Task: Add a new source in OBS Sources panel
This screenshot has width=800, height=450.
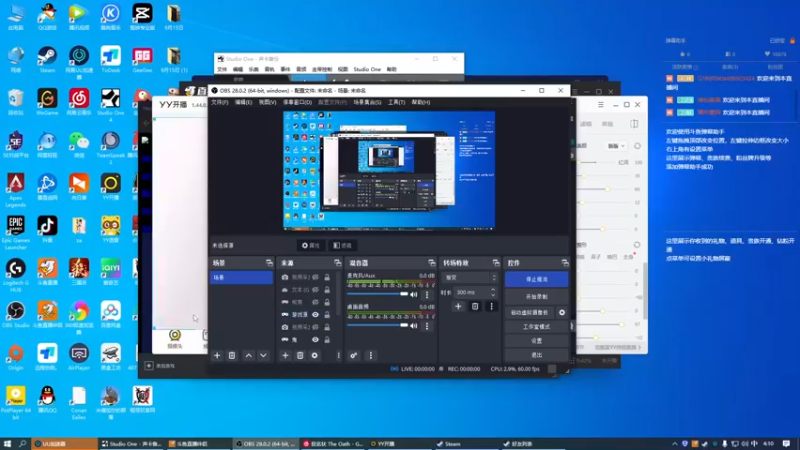Action: (285, 356)
